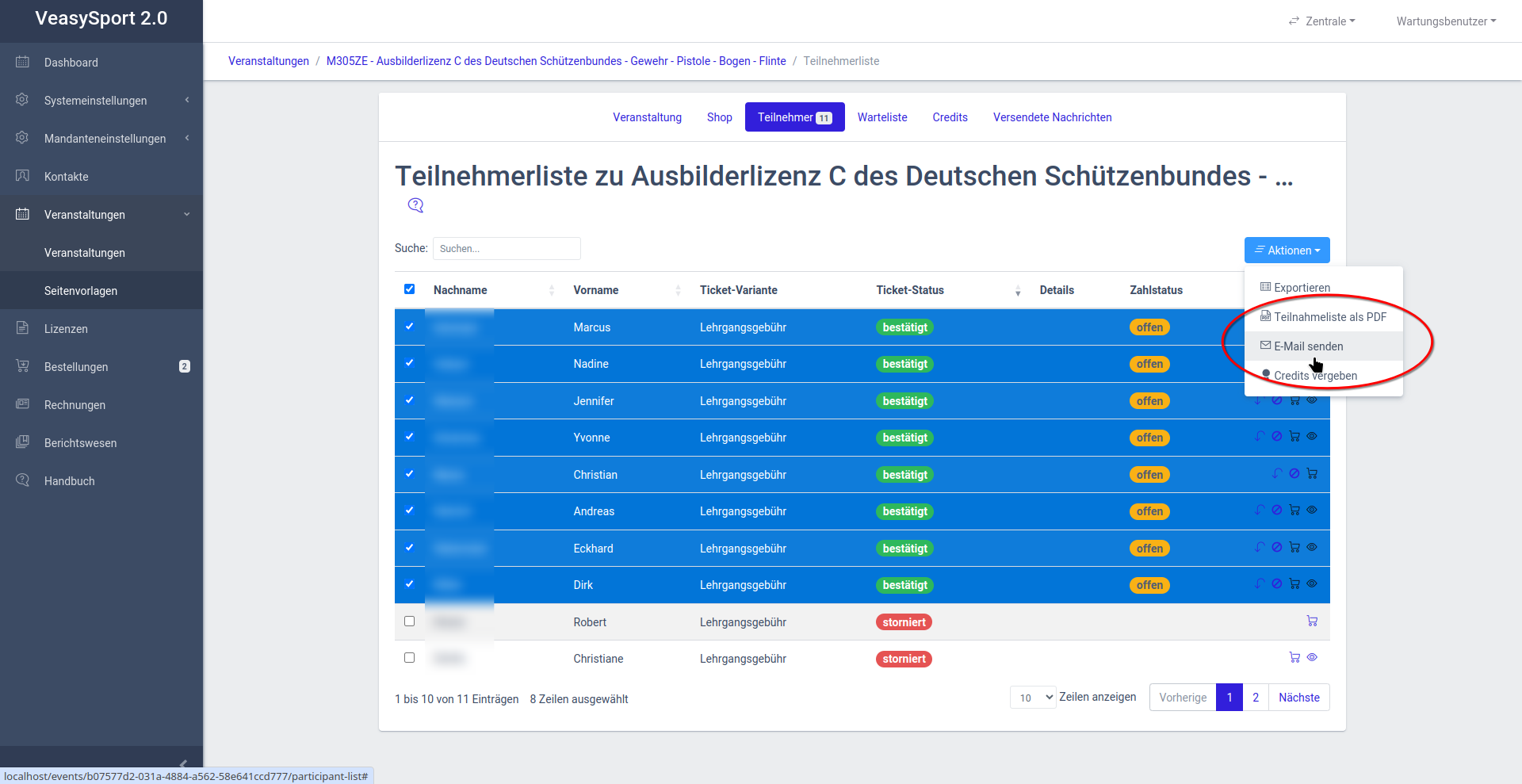Screen dimensions: 1522x784
Task: Expand the Systemeinstellungen sidebar menu
Action: pyautogui.click(x=95, y=101)
